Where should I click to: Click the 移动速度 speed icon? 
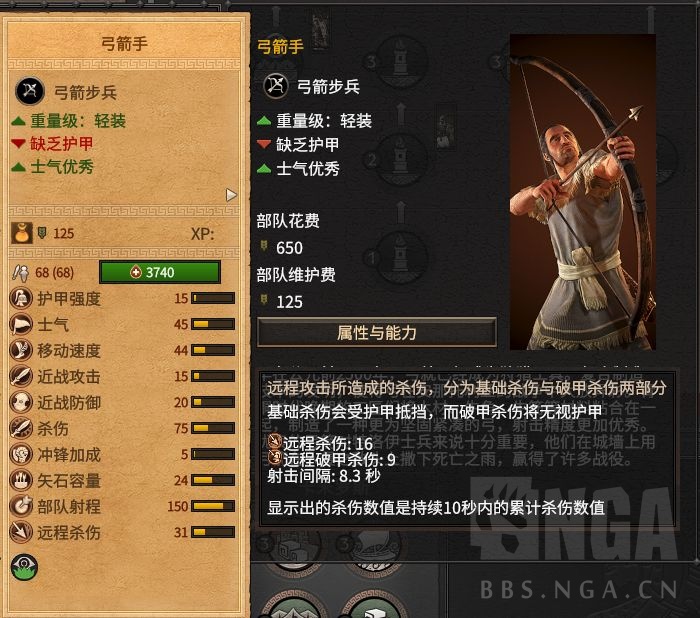[21, 350]
